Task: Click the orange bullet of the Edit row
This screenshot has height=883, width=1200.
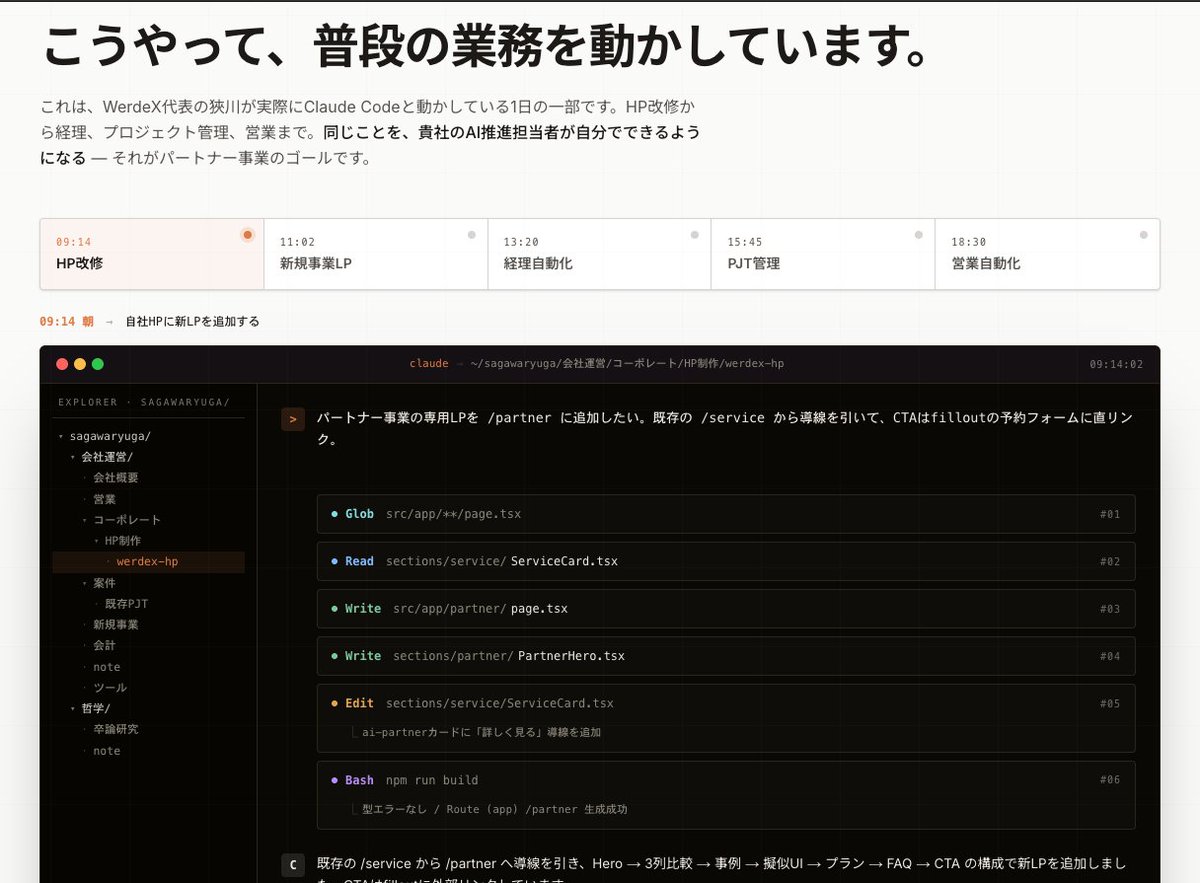Action: [x=334, y=703]
